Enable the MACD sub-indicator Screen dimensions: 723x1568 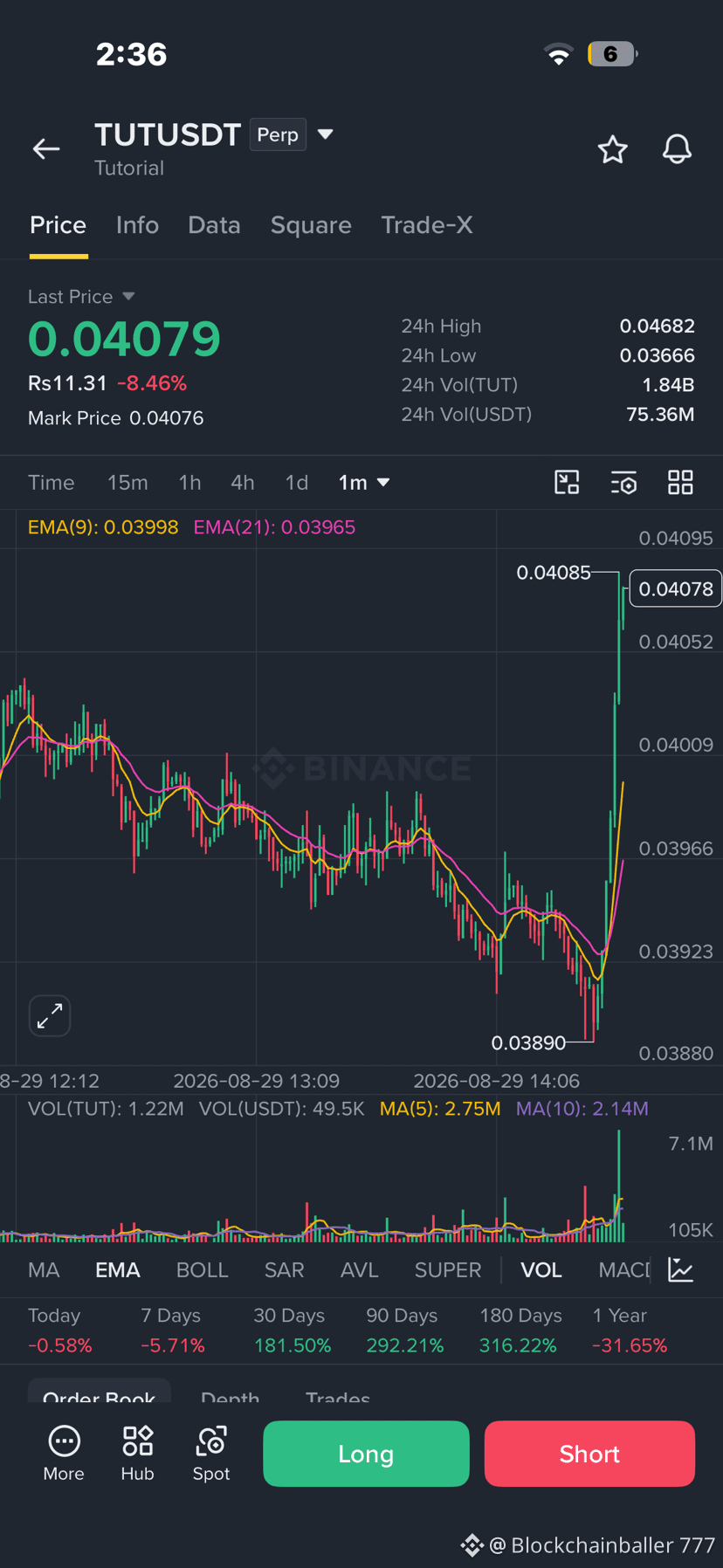pos(623,1269)
